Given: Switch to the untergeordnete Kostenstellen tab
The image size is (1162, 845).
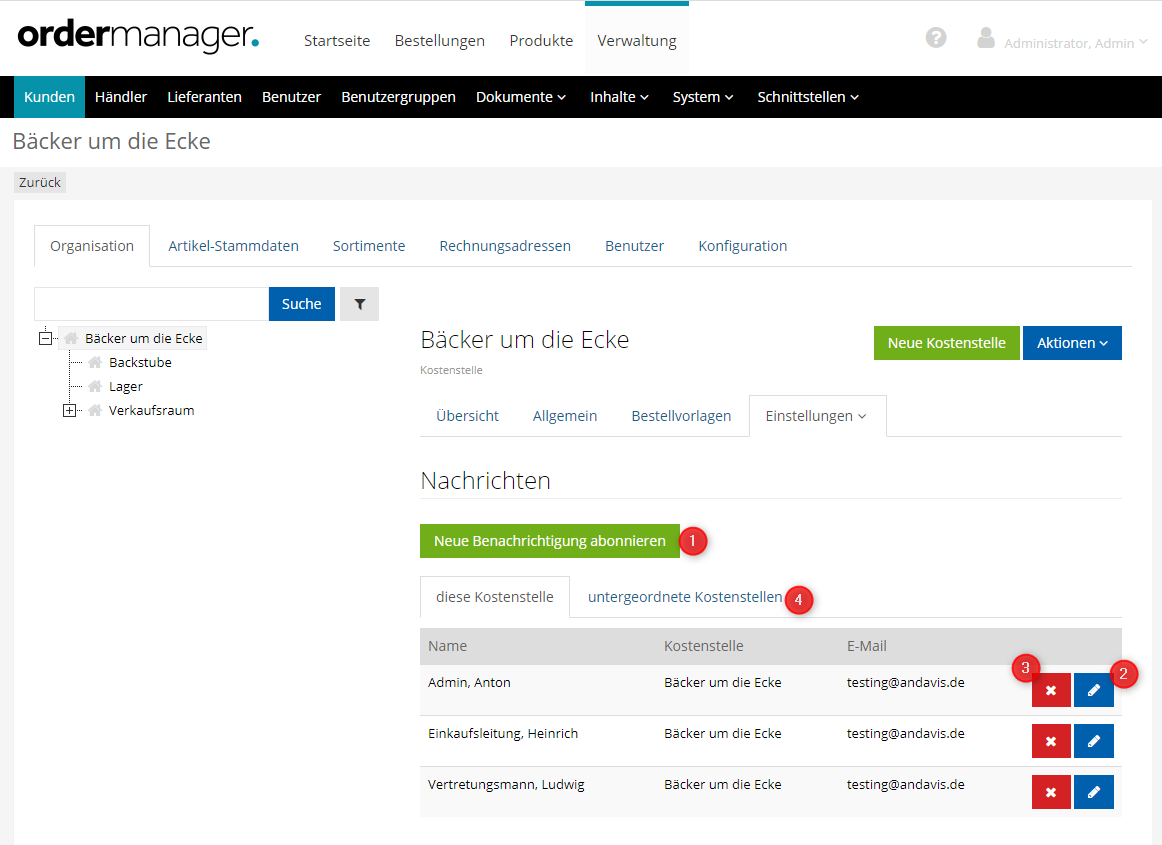Looking at the screenshot, I should tap(685, 597).
